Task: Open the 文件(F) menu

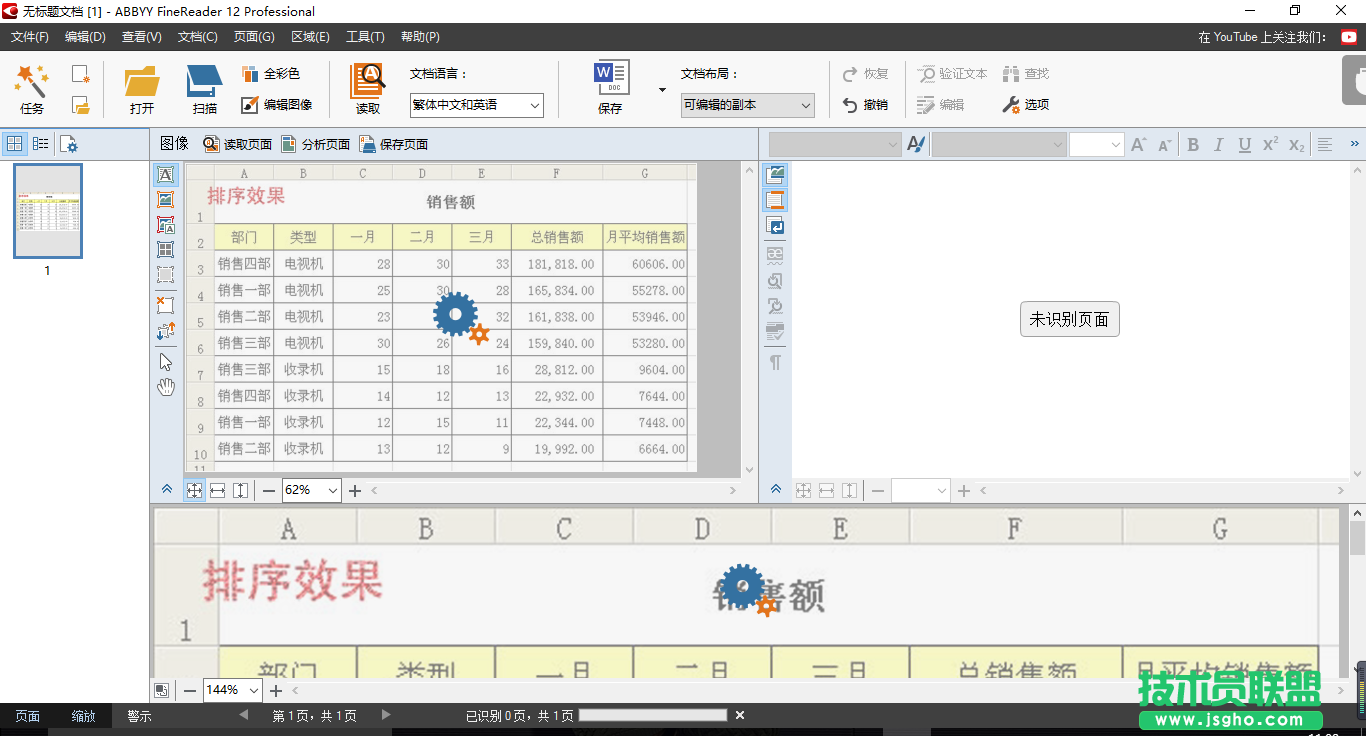Action: [30, 37]
